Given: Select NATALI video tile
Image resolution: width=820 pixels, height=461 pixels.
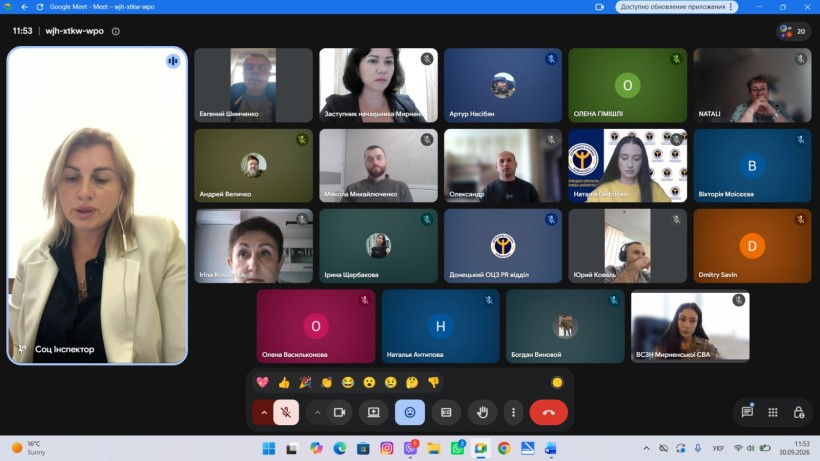Looking at the screenshot, I should (x=752, y=85).
